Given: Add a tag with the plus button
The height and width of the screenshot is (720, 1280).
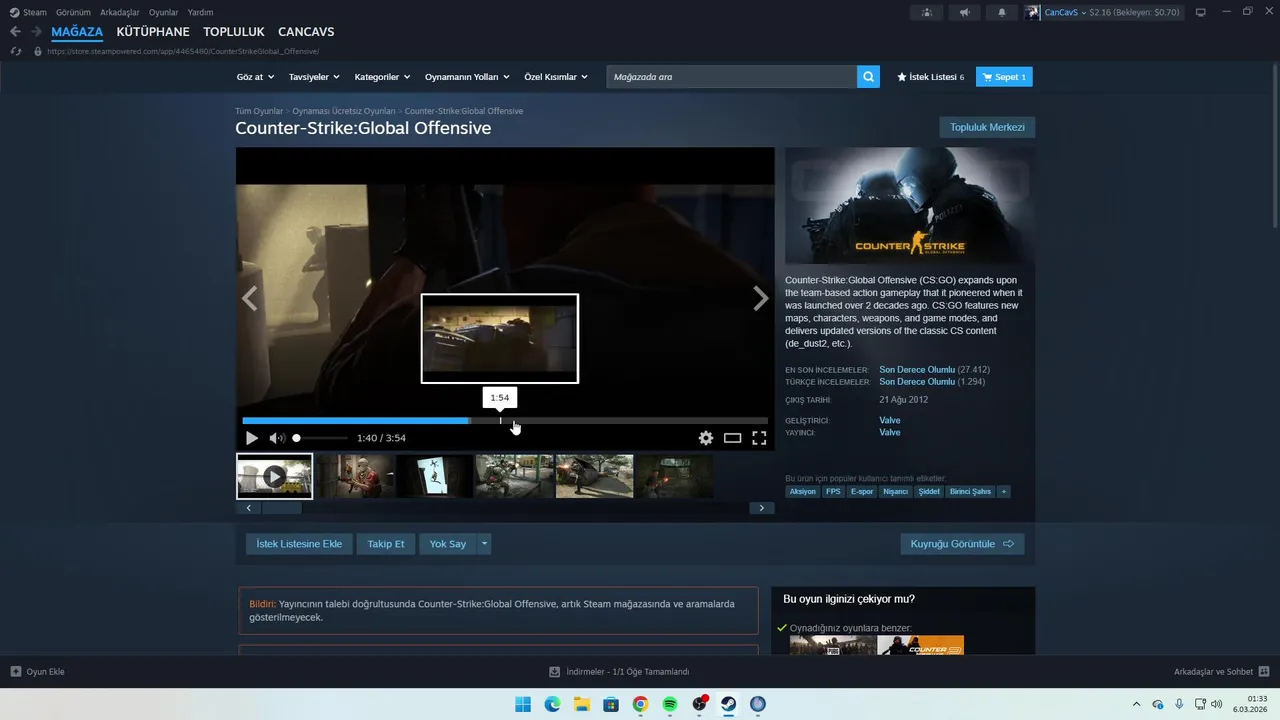Looking at the screenshot, I should point(1003,491).
